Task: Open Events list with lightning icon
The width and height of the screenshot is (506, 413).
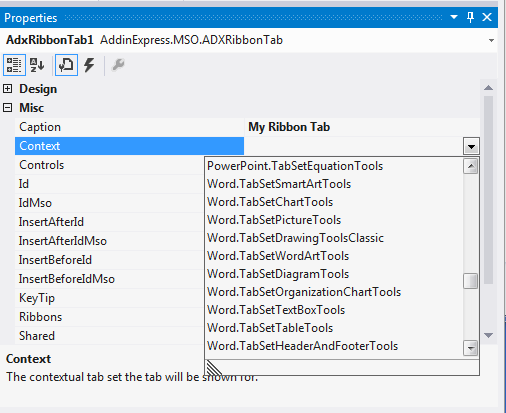Action: pos(89,65)
